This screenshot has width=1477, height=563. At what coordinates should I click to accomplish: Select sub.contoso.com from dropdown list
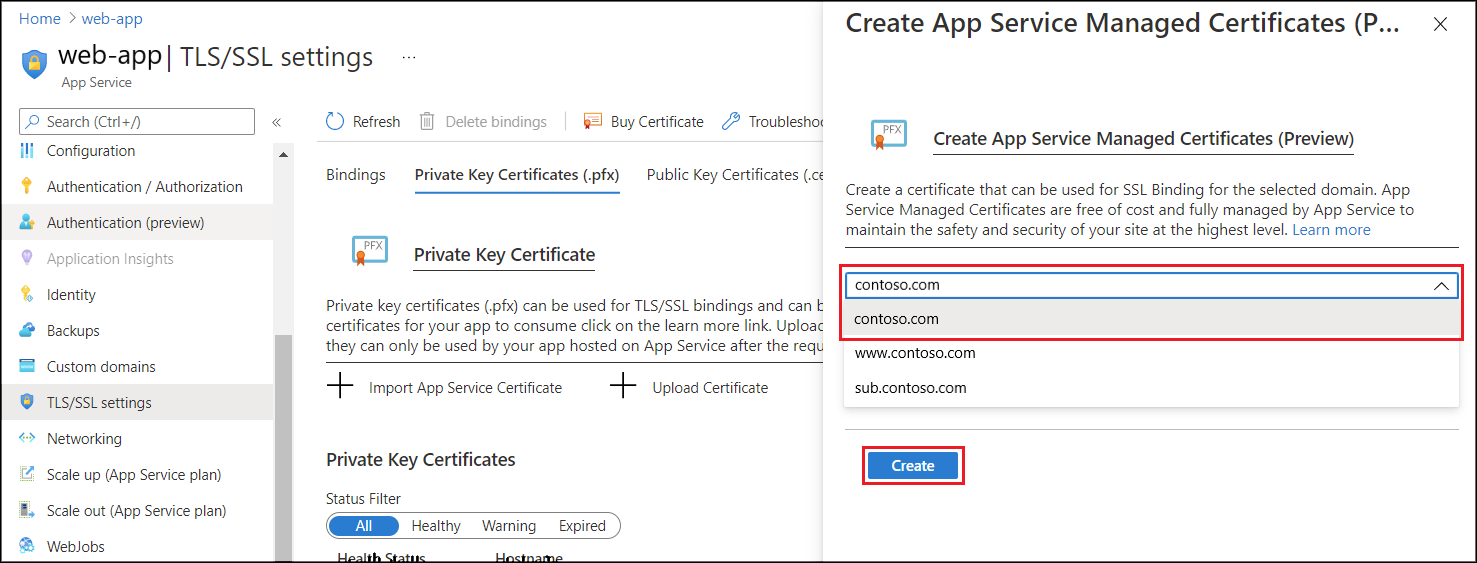[1151, 388]
